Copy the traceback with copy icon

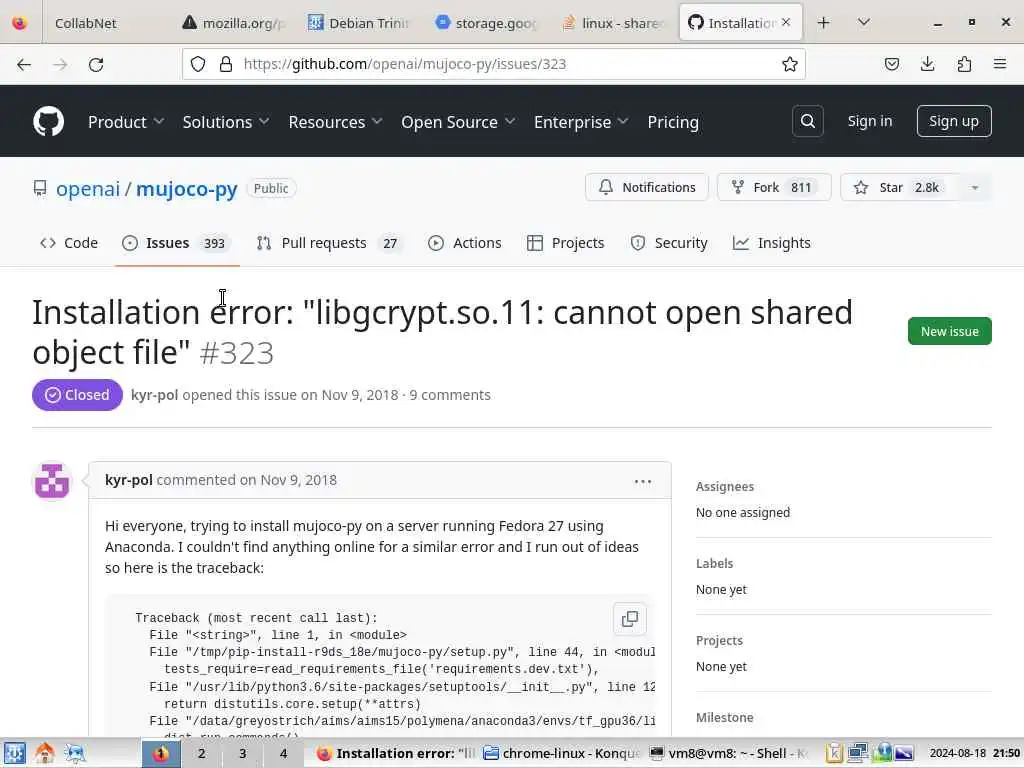point(630,618)
